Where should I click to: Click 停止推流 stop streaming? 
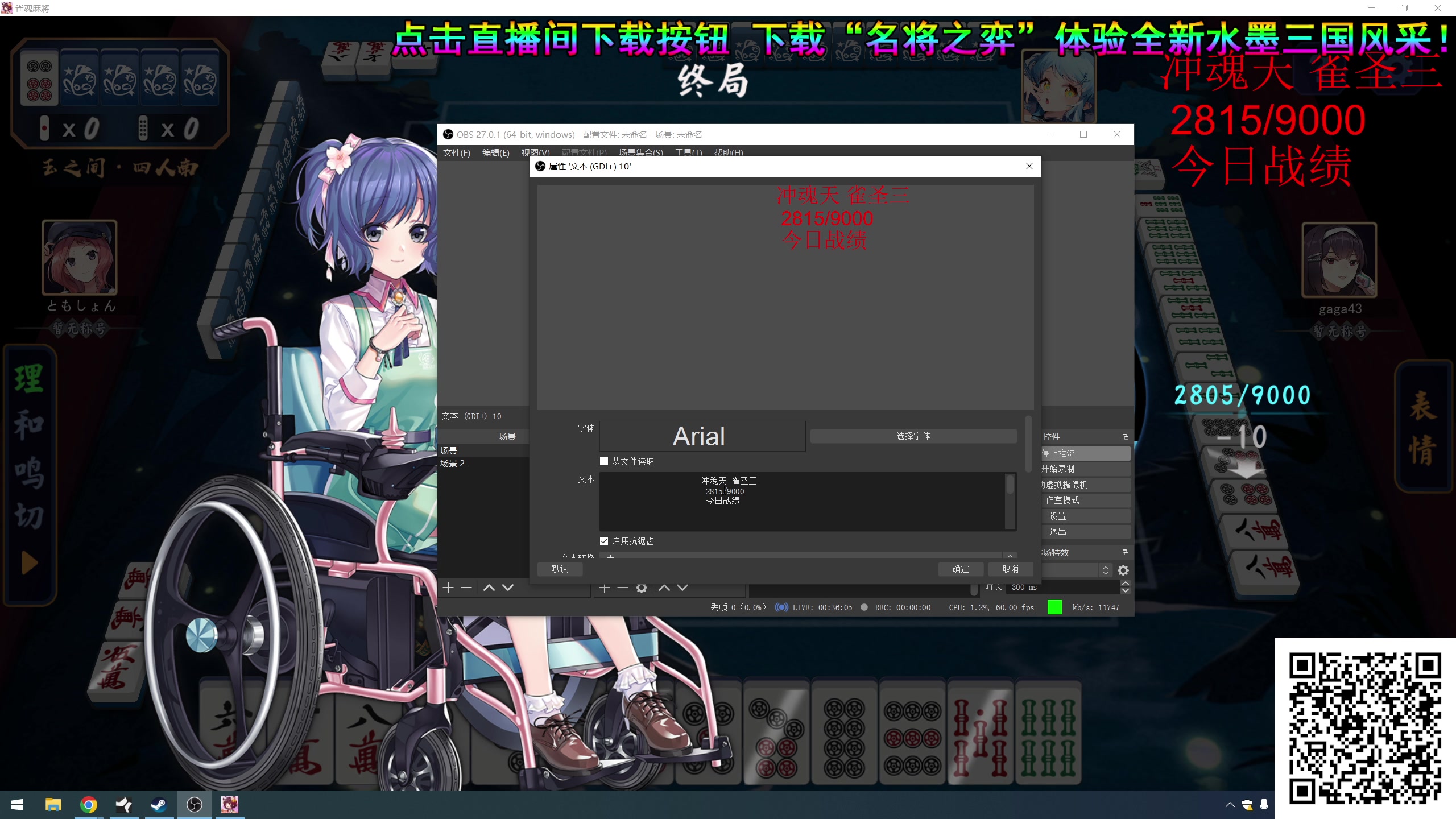[1086, 453]
